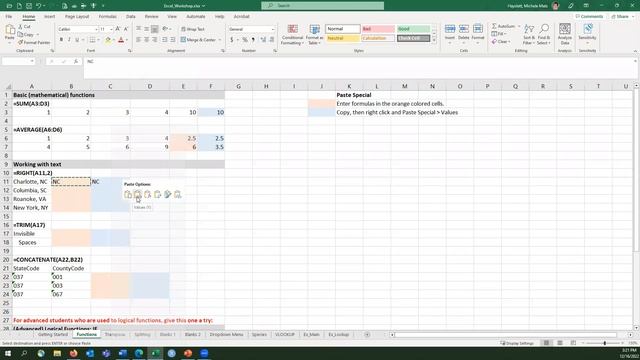
Task: Click the AutoSum button
Action: pyautogui.click(x=504, y=26)
